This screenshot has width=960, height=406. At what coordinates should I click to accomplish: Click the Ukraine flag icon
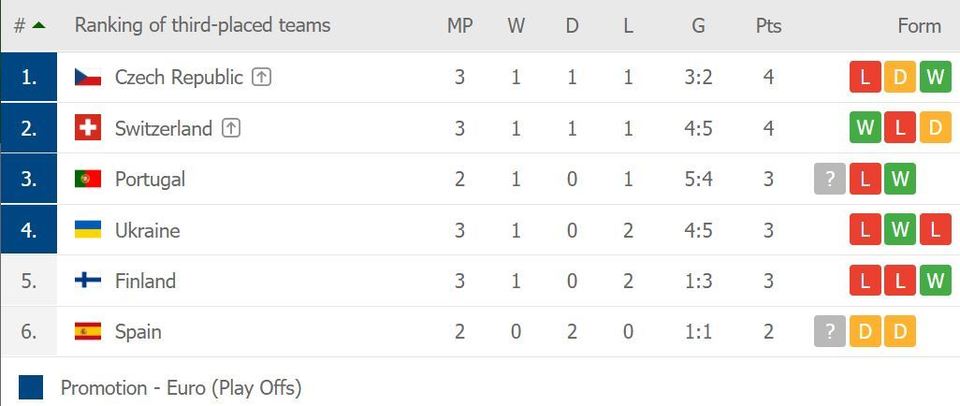(88, 230)
